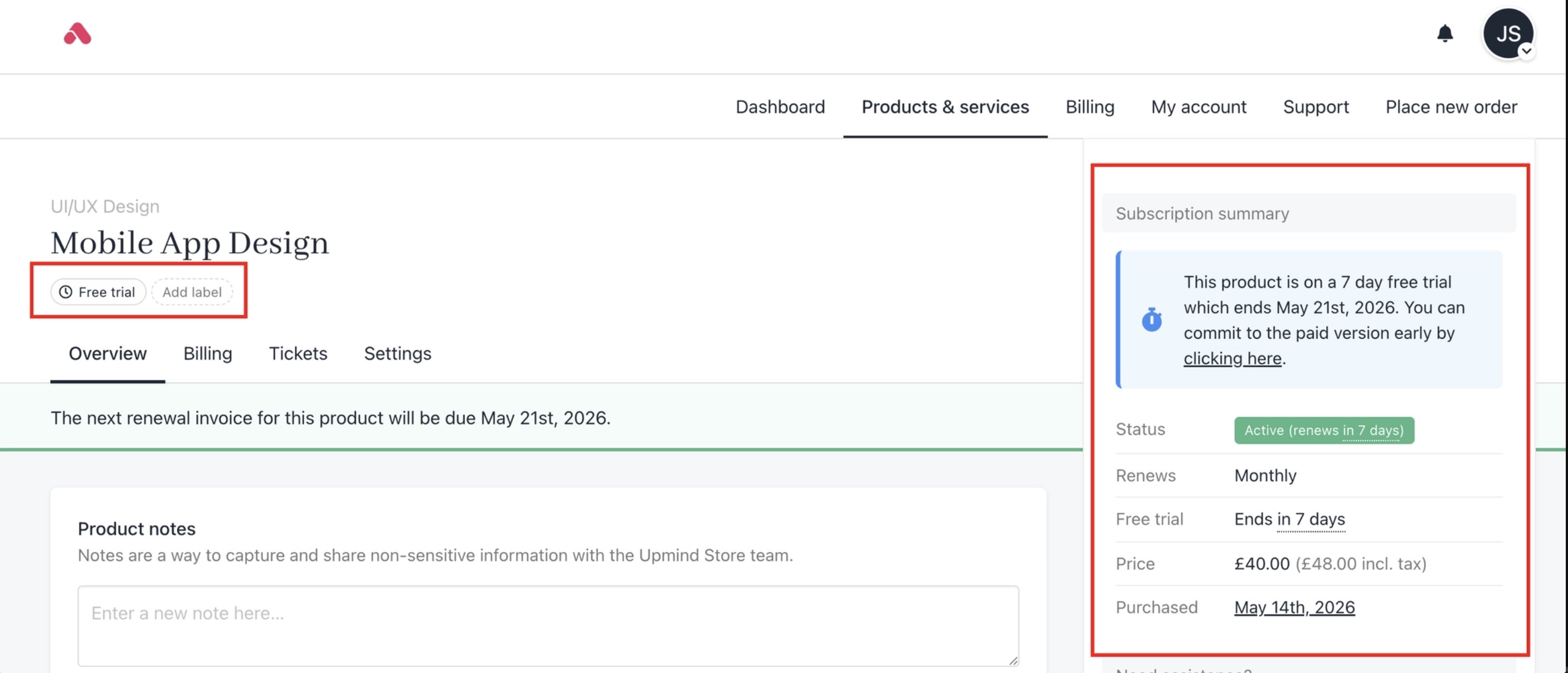This screenshot has height=673, width=1568.
Task: Grab the note field resize handle
Action: pyautogui.click(x=1012, y=660)
